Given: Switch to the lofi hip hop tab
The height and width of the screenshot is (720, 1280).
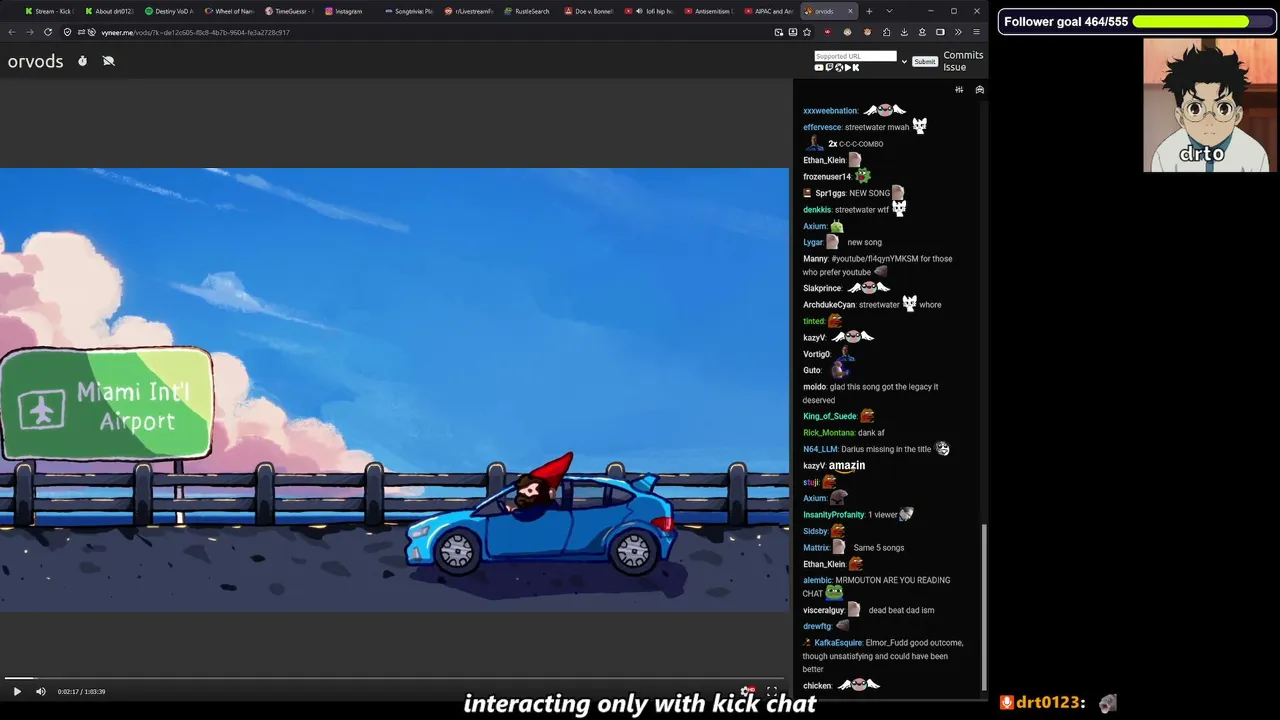Looking at the screenshot, I should tap(649, 11).
